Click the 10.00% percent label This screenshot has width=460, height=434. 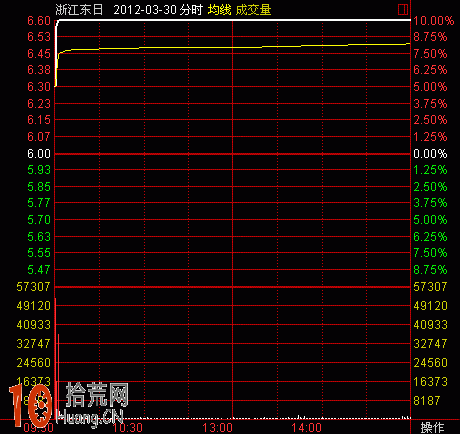tap(434, 21)
